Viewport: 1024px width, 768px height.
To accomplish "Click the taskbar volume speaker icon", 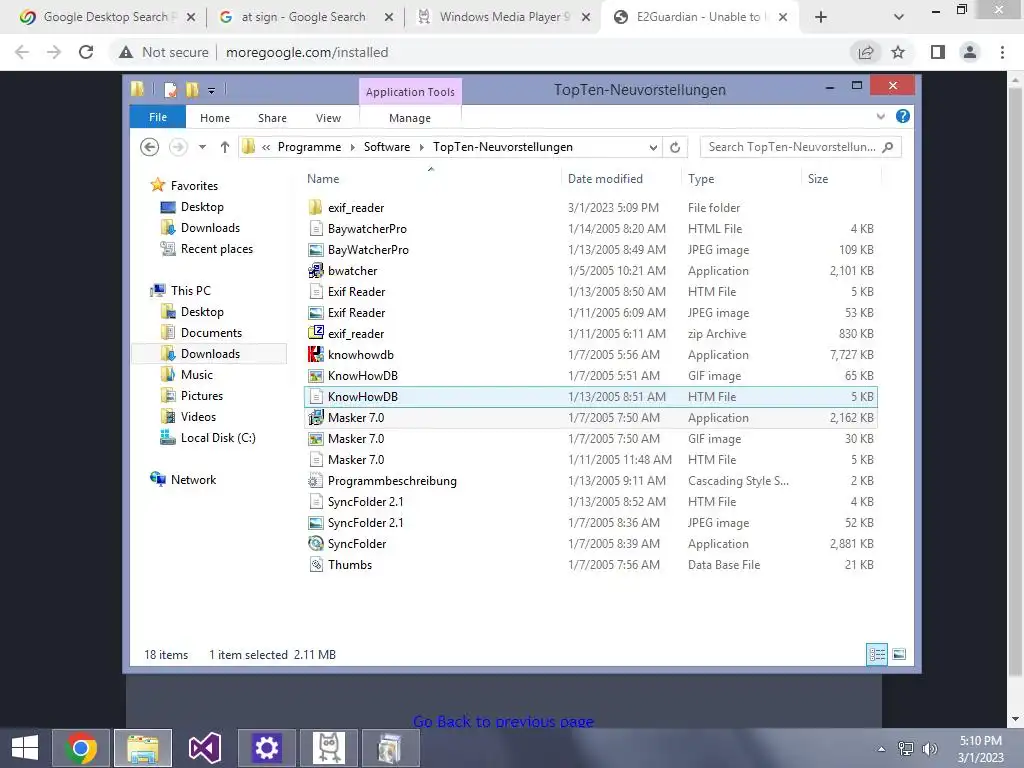I will [x=929, y=748].
